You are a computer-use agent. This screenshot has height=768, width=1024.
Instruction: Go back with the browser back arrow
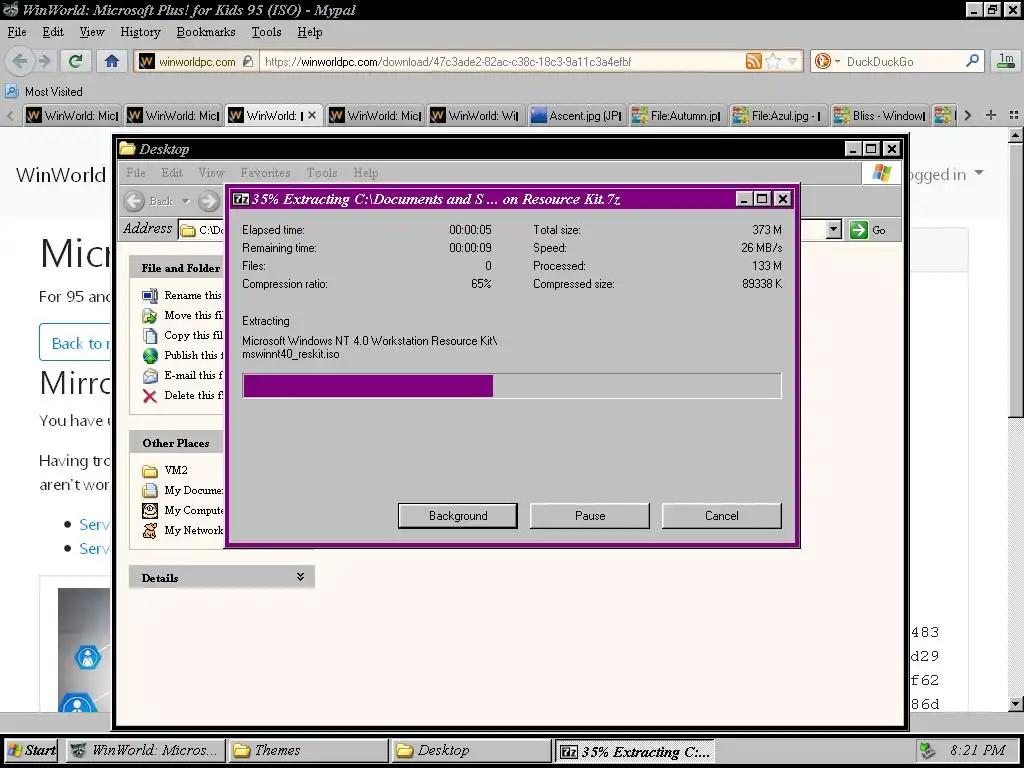point(20,61)
